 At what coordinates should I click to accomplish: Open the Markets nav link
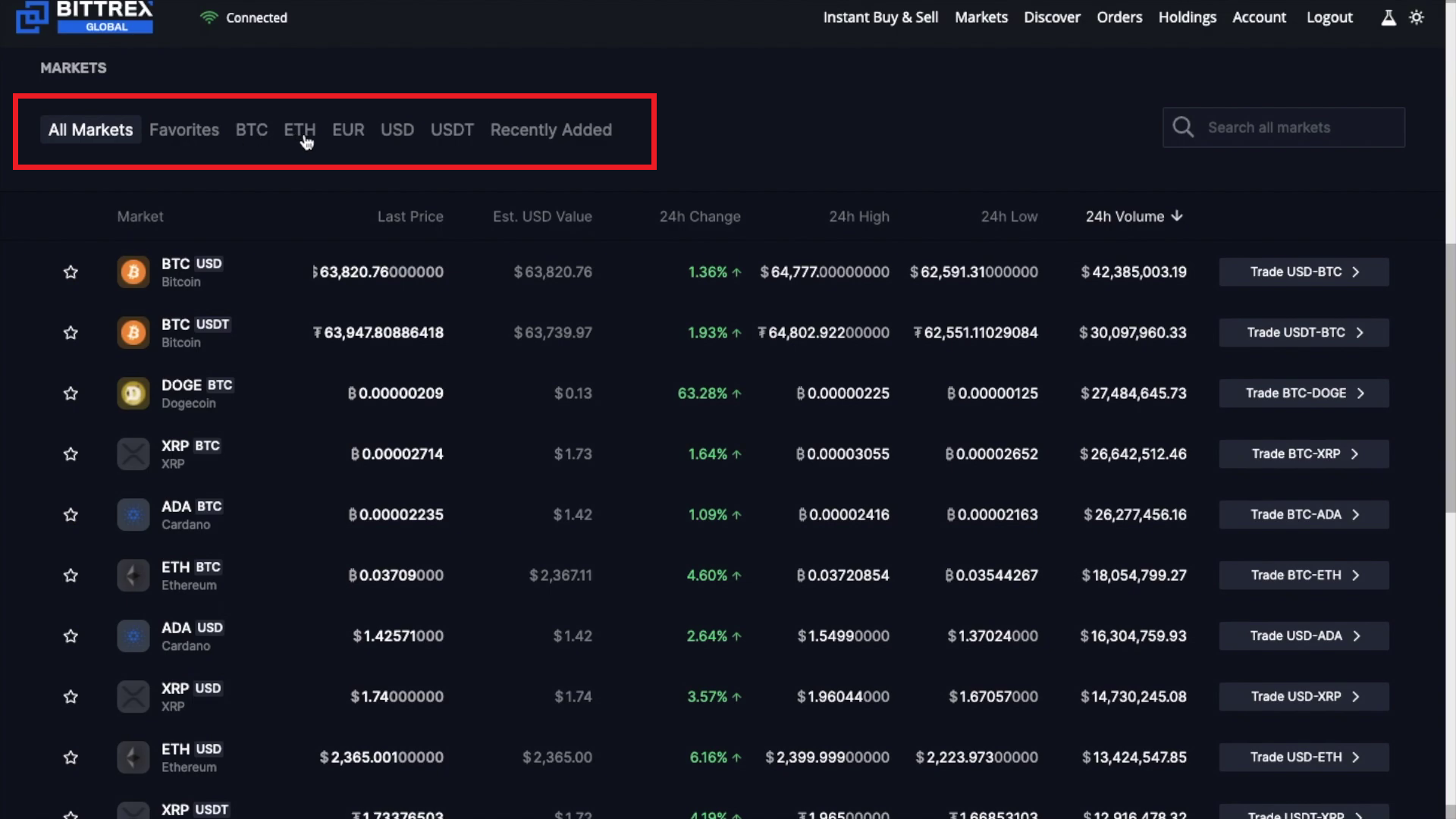(x=981, y=17)
